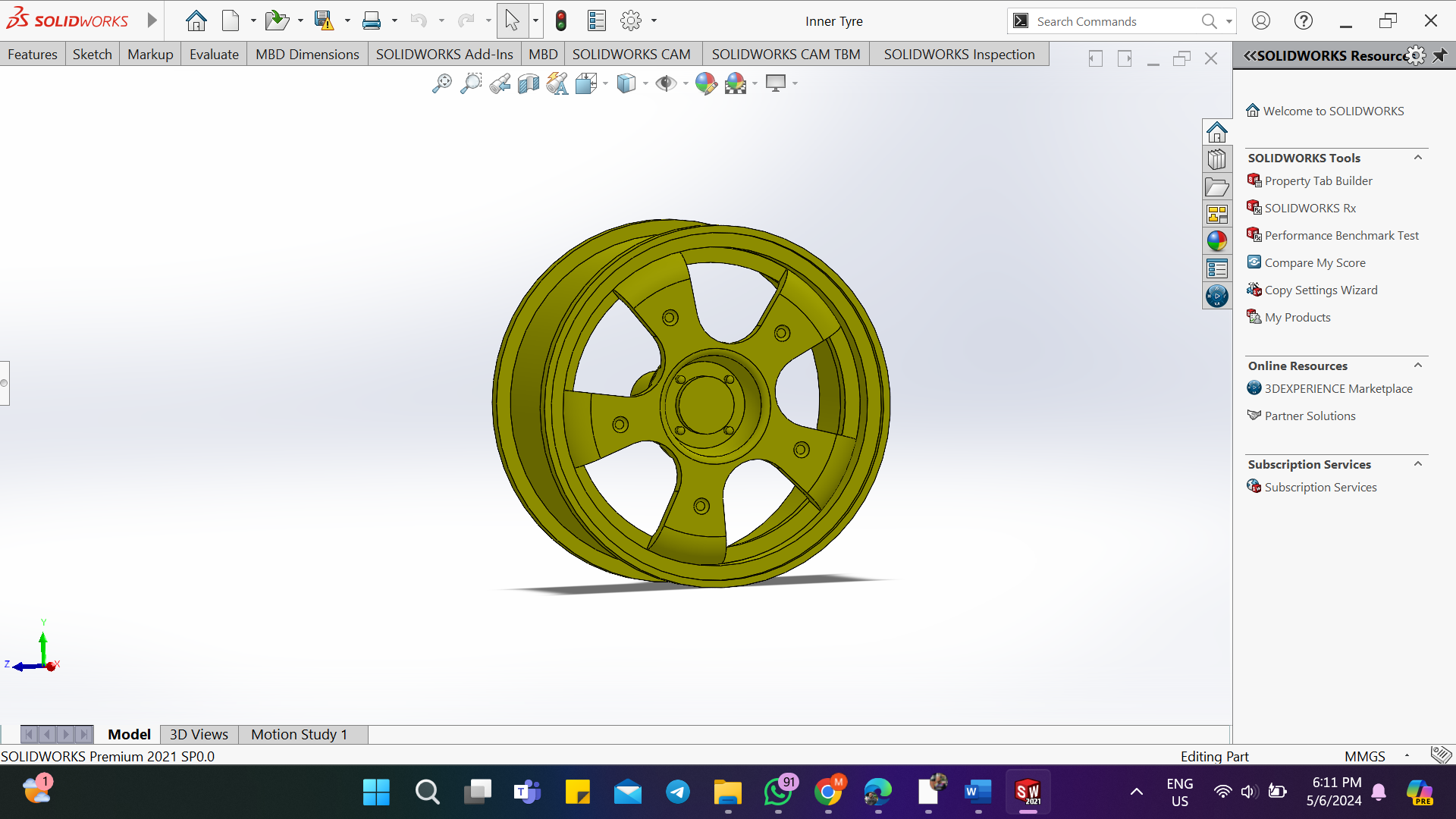Click the Edit Appearance color ball
The image size is (1456, 819).
click(705, 83)
